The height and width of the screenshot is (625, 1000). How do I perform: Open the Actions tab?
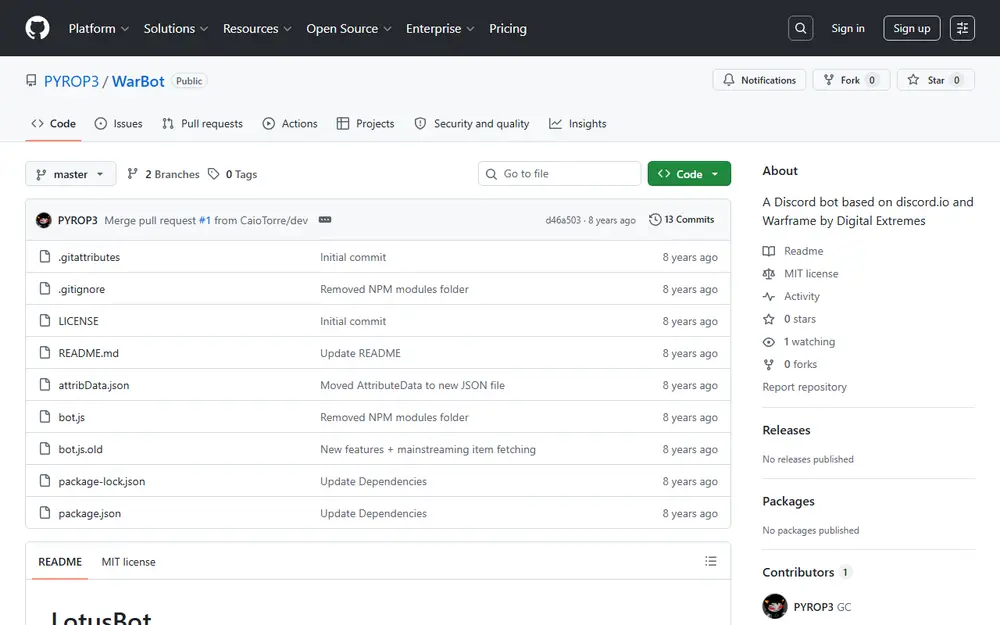point(290,124)
